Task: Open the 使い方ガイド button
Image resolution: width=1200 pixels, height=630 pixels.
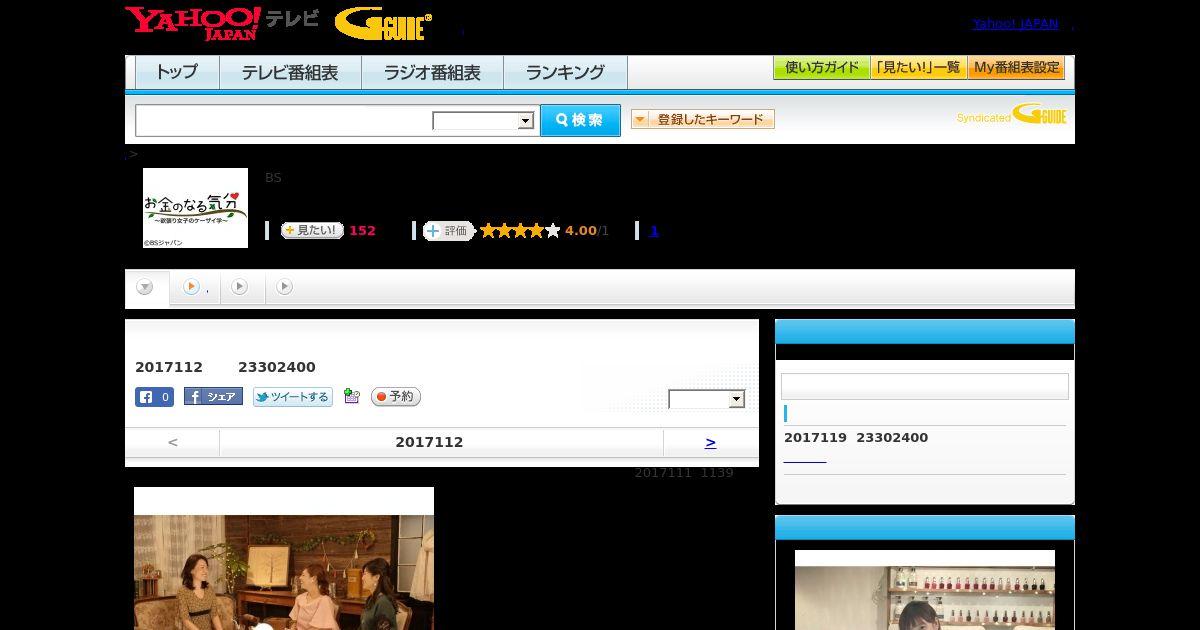Action: point(822,68)
